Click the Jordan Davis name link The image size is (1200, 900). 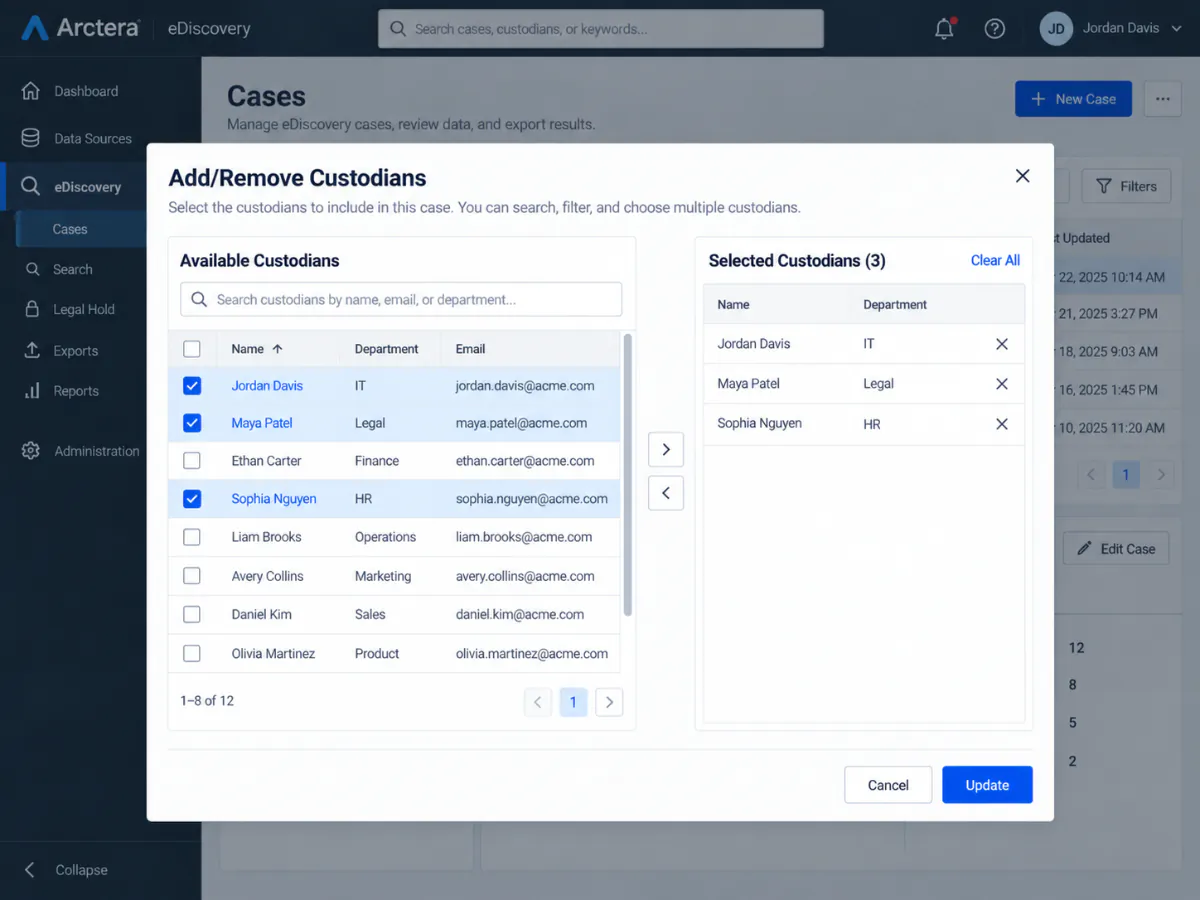coord(267,386)
